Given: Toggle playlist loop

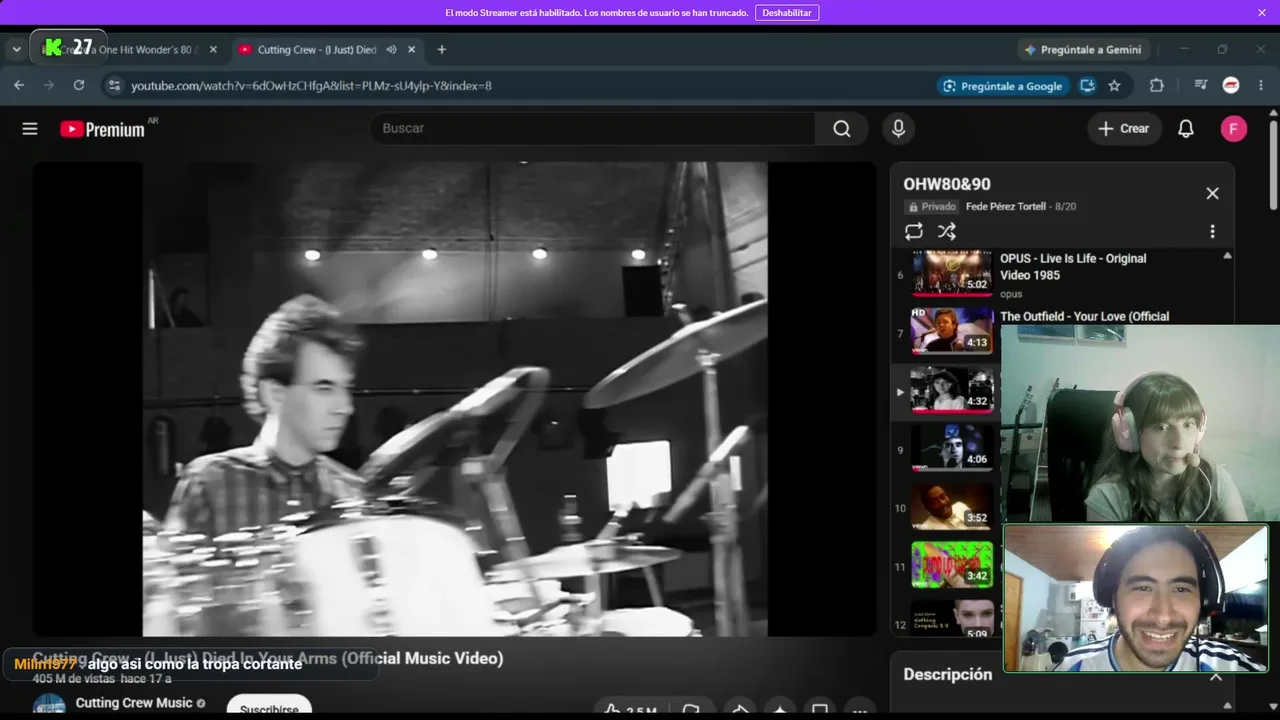Looking at the screenshot, I should coord(914,232).
